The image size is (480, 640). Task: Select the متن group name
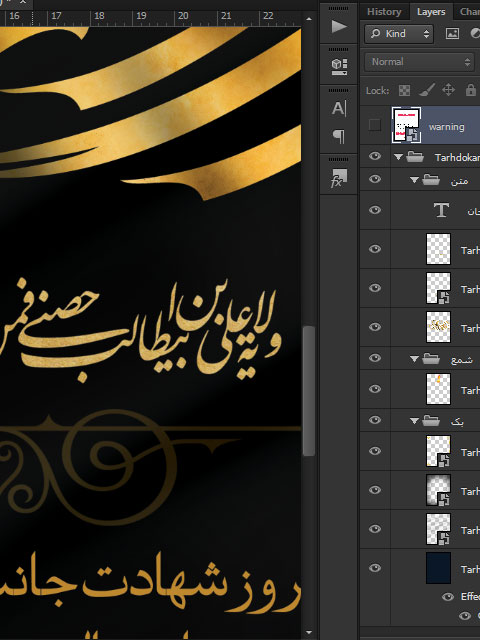[459, 181]
